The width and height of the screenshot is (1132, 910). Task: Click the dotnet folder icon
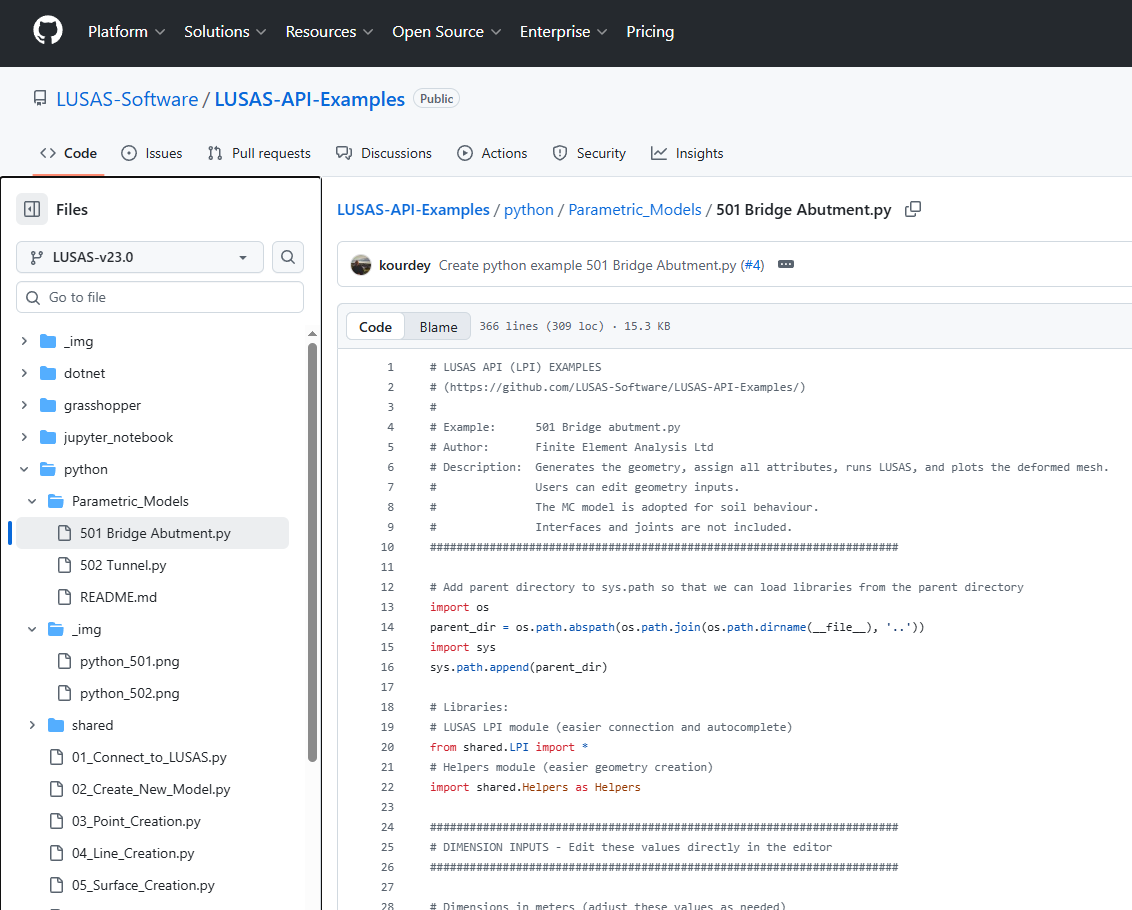point(48,373)
